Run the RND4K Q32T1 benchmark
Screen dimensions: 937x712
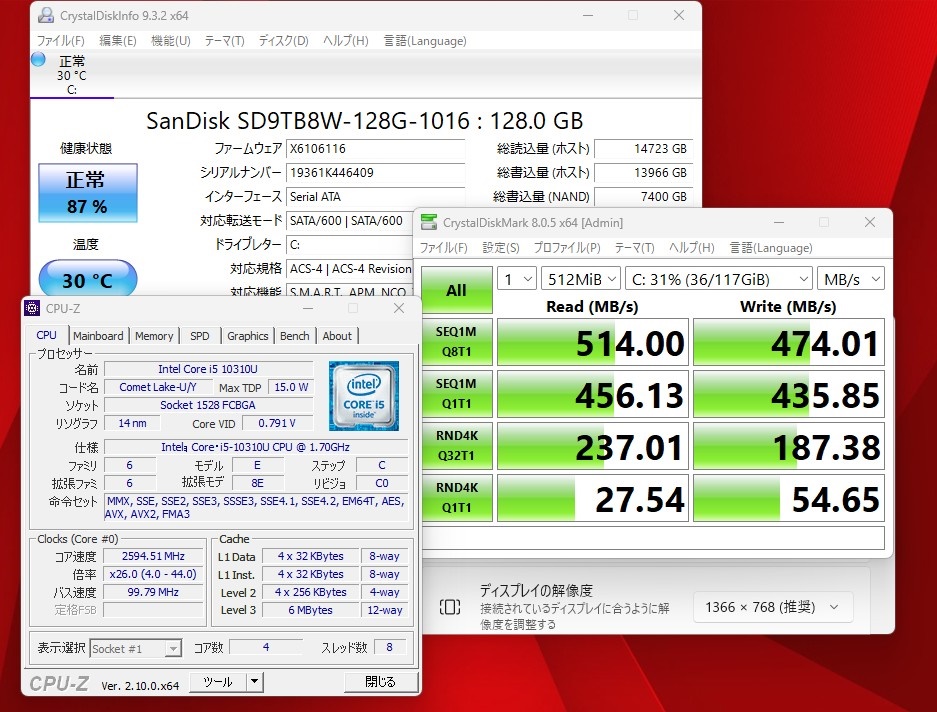coord(457,445)
